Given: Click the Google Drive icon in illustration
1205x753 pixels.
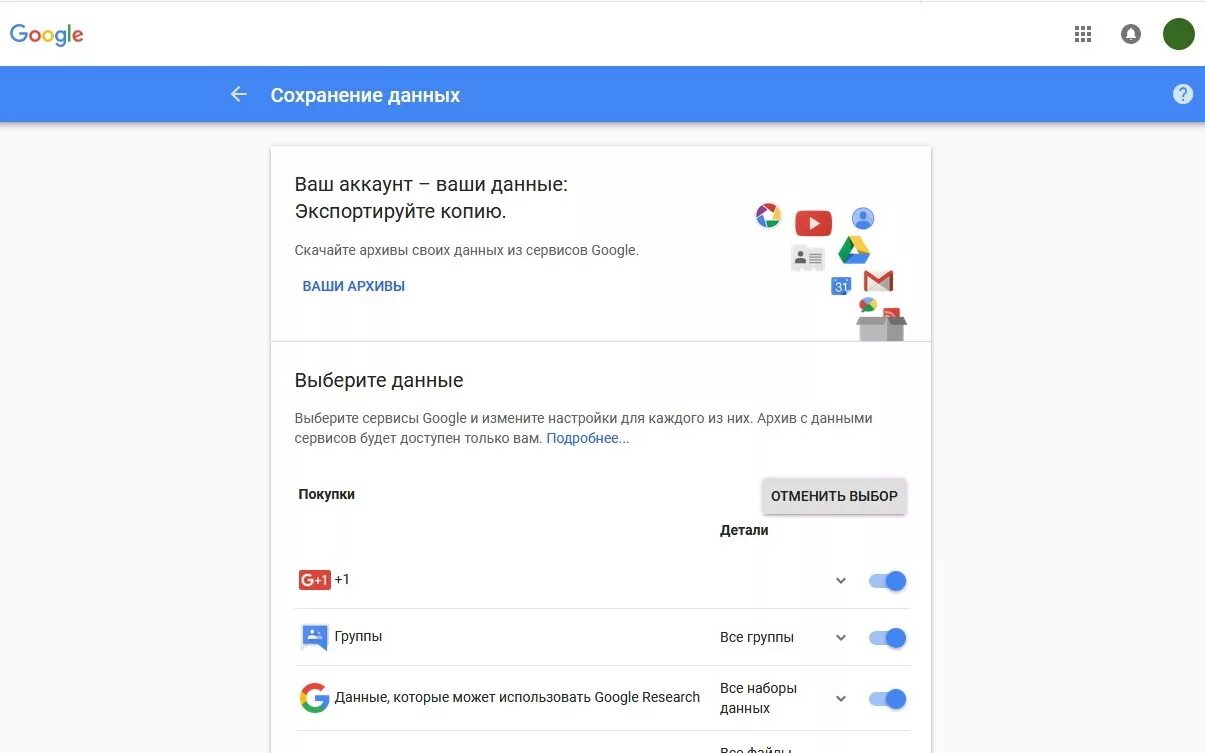Looking at the screenshot, I should point(854,251).
